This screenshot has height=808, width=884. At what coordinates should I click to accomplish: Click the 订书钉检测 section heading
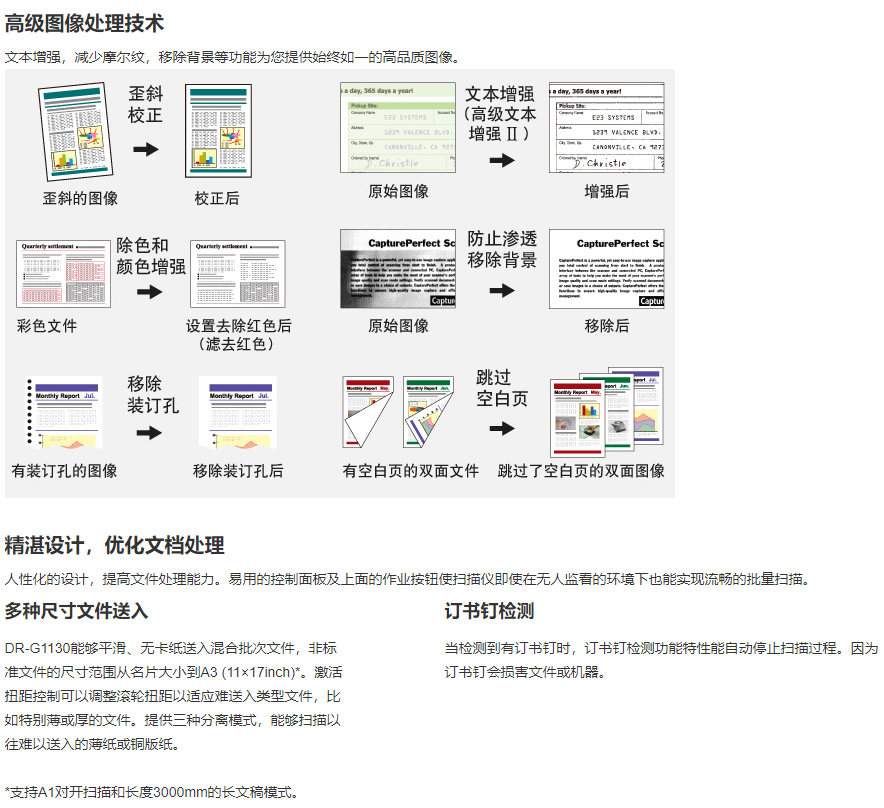tap(489, 610)
